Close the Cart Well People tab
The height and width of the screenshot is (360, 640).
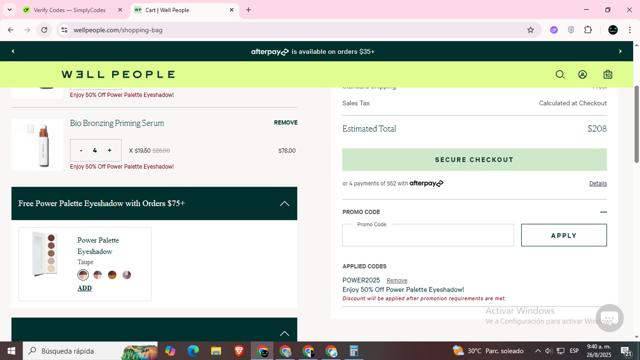(x=231, y=10)
